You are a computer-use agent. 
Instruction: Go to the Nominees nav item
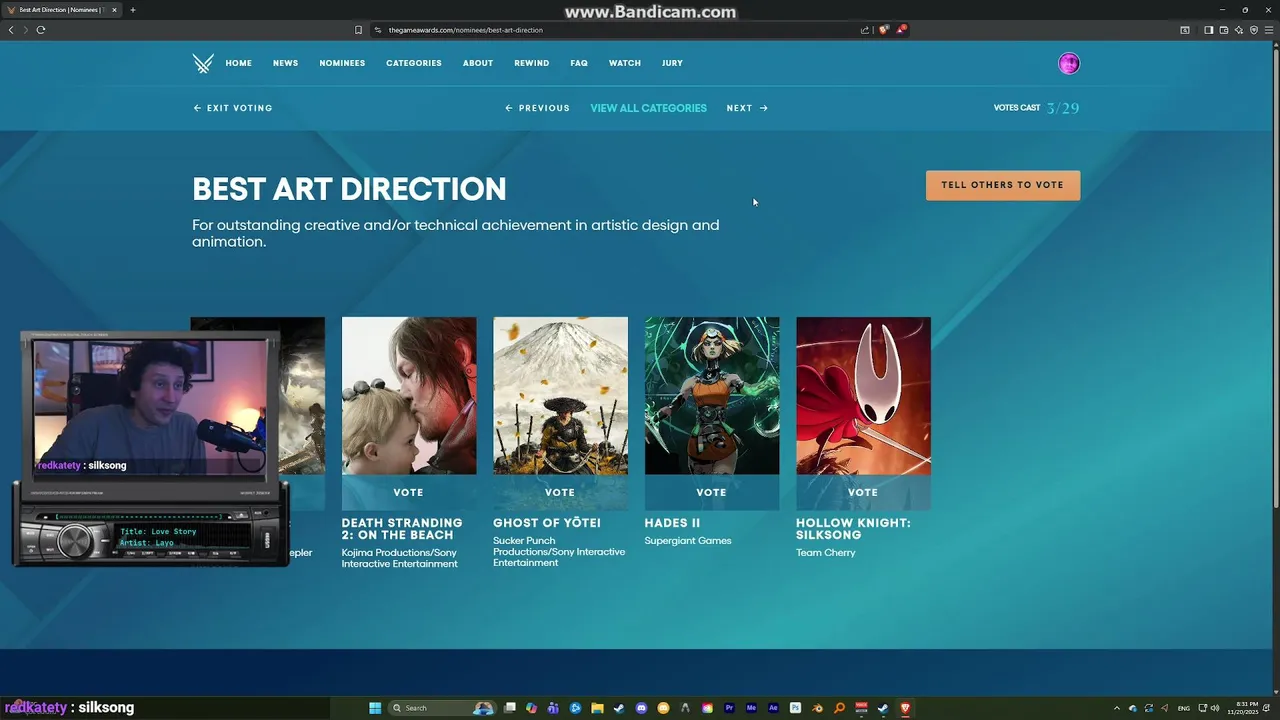click(342, 63)
